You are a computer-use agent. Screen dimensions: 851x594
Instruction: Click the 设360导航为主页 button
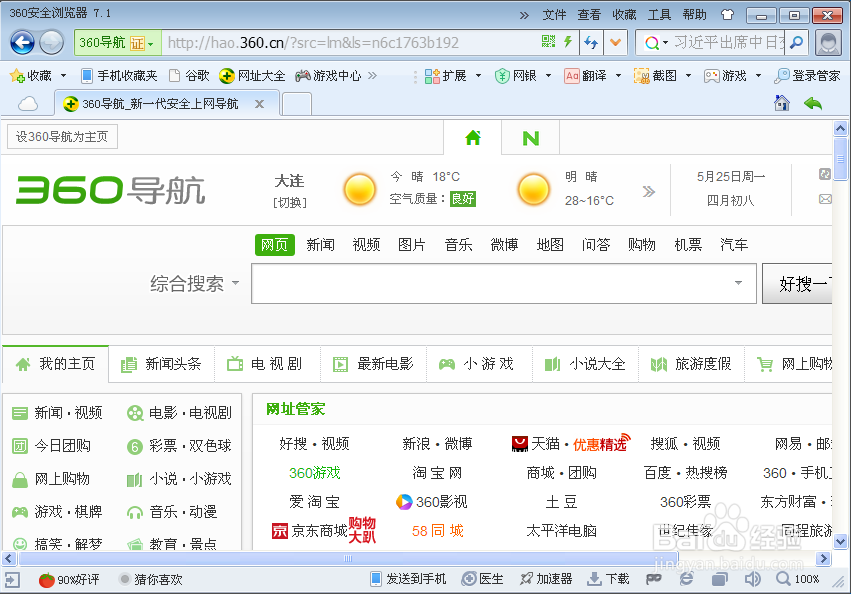tap(62, 137)
